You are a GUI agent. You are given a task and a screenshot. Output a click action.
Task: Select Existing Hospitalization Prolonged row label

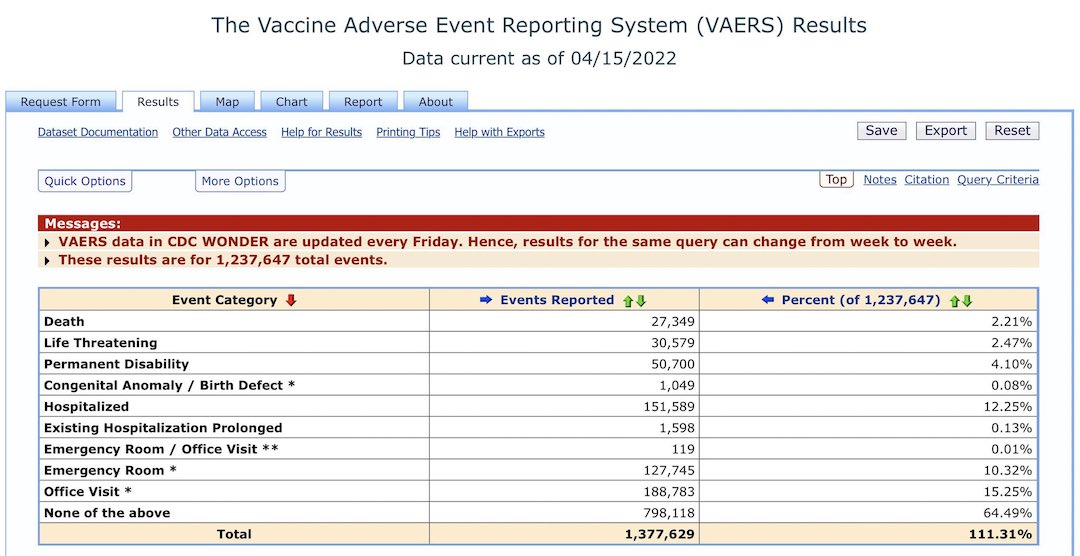163,429
